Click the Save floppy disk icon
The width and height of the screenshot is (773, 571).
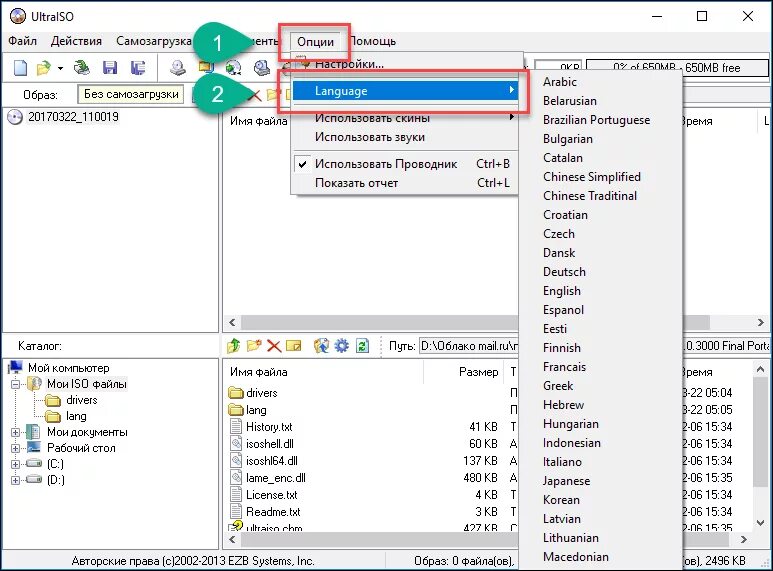coord(109,68)
